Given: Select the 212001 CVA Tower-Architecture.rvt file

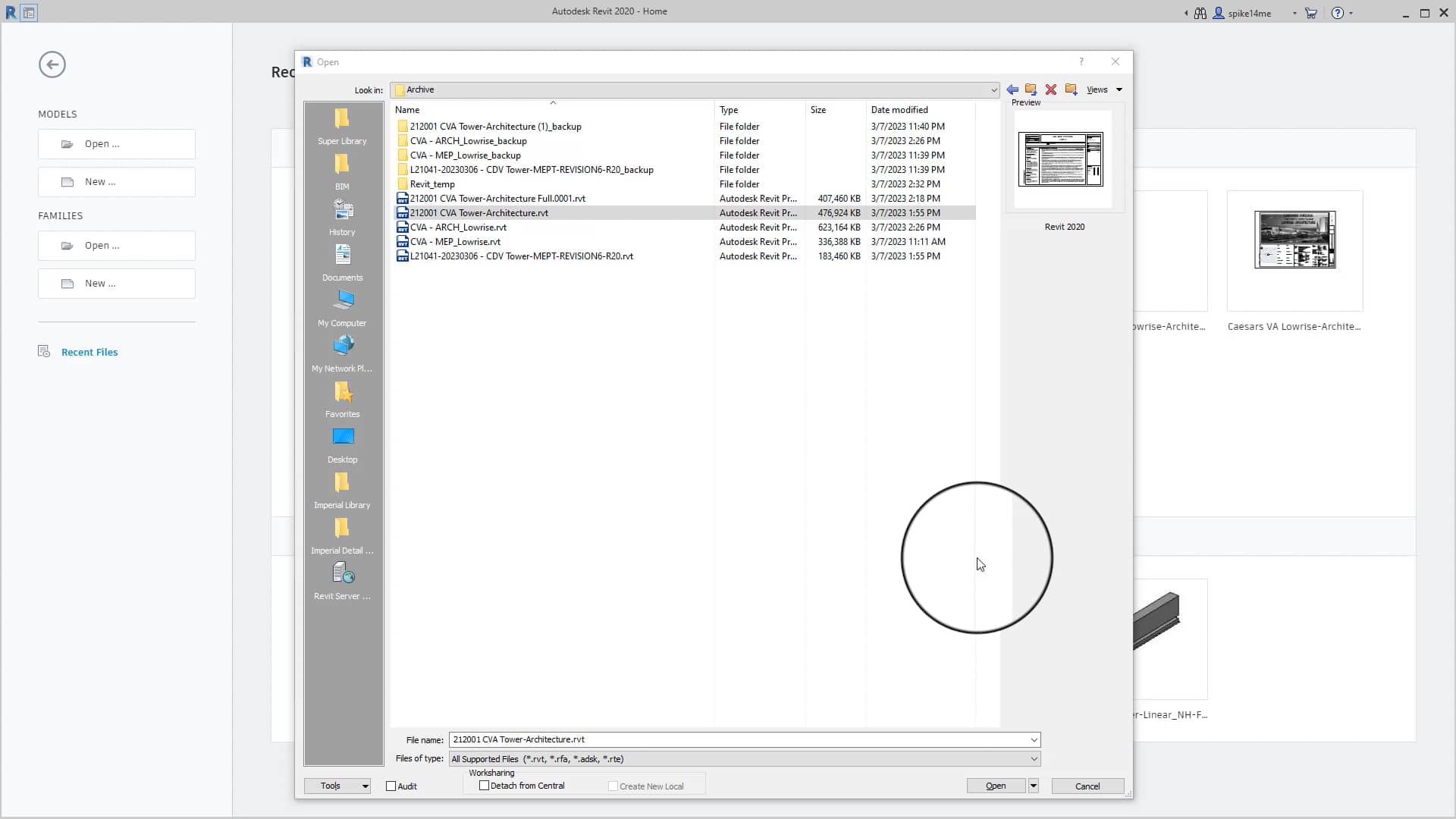Looking at the screenshot, I should [x=479, y=213].
